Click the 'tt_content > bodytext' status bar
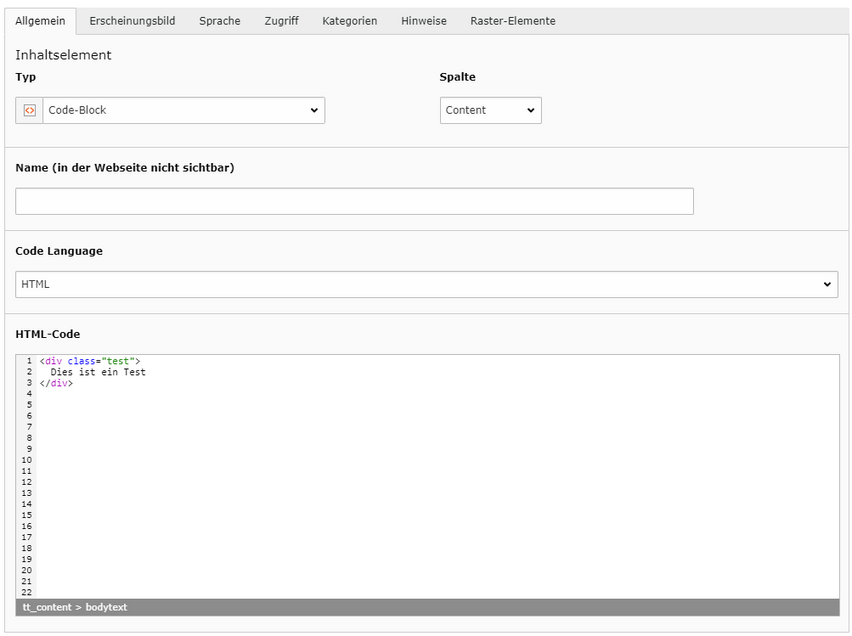This screenshot has height=636, width=852. 75,607
